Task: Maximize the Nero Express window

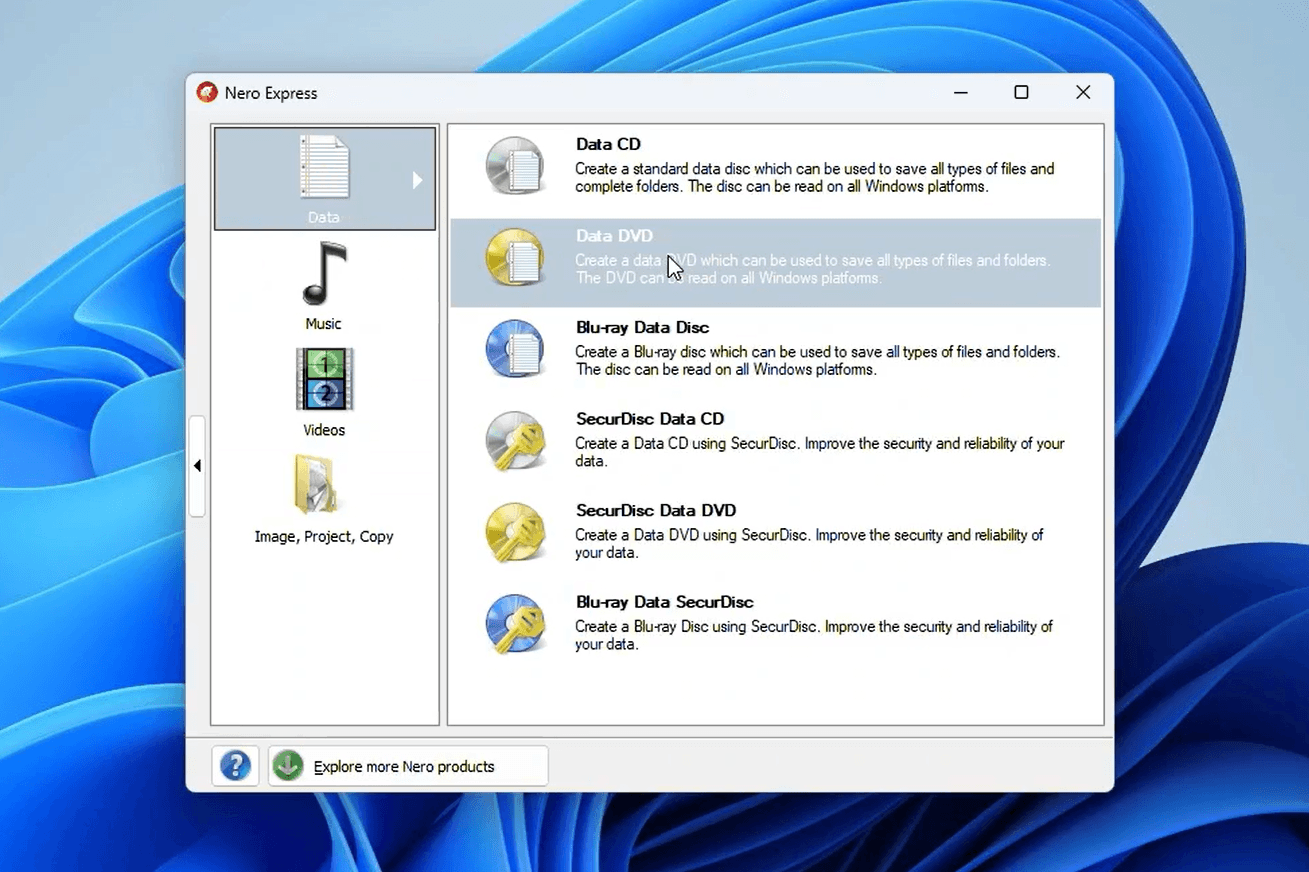Action: coord(1021,92)
